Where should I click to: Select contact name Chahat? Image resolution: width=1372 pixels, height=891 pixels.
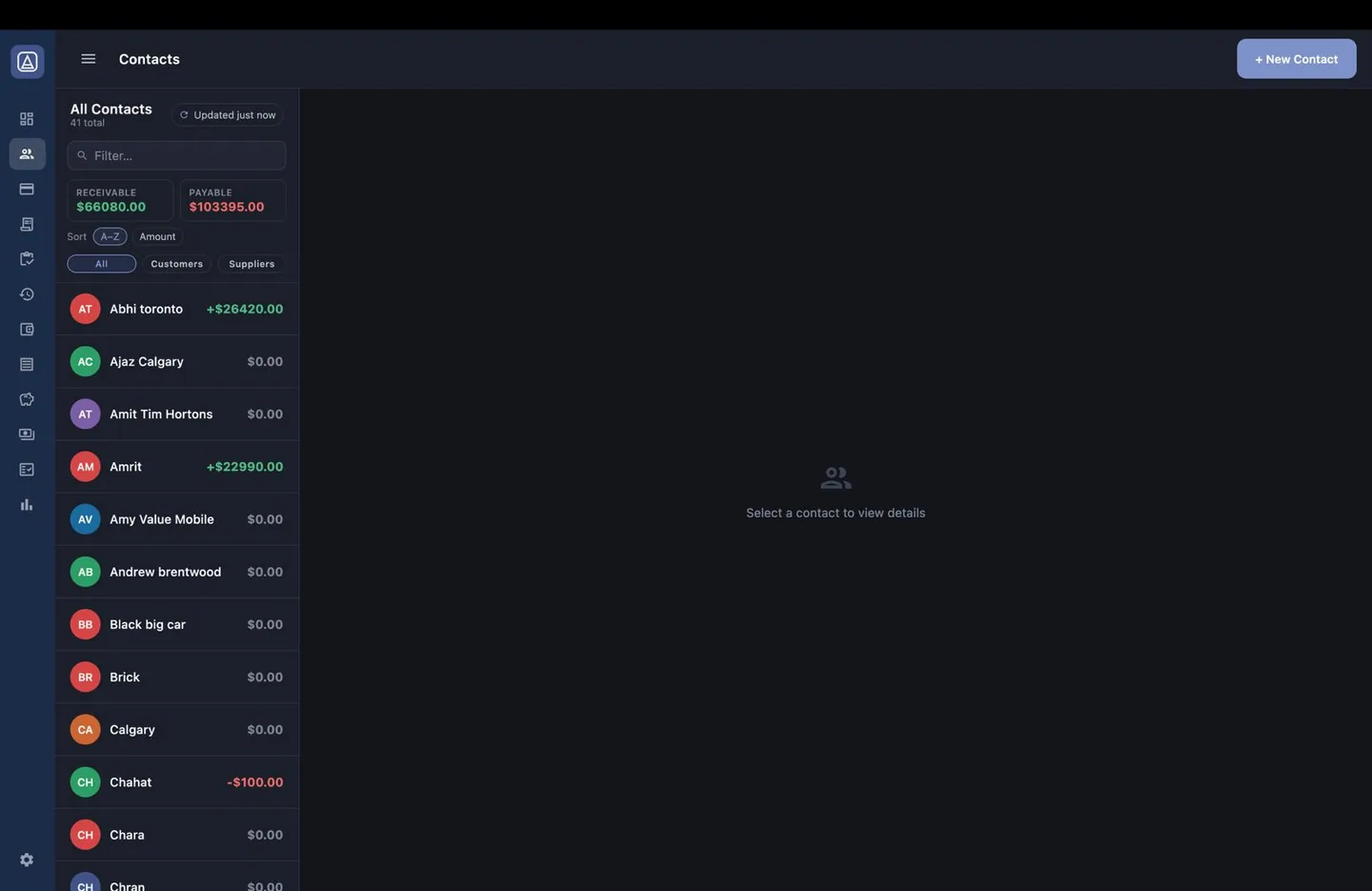coord(131,782)
